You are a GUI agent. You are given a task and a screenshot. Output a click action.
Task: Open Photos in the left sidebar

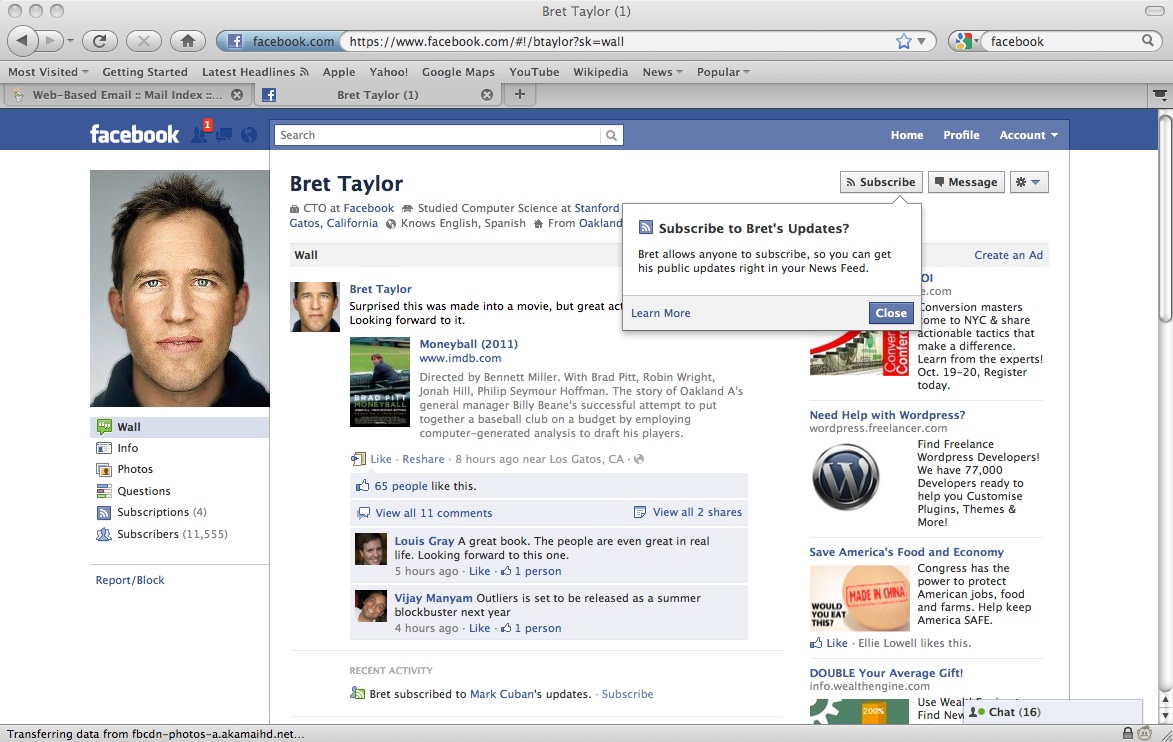(135, 469)
